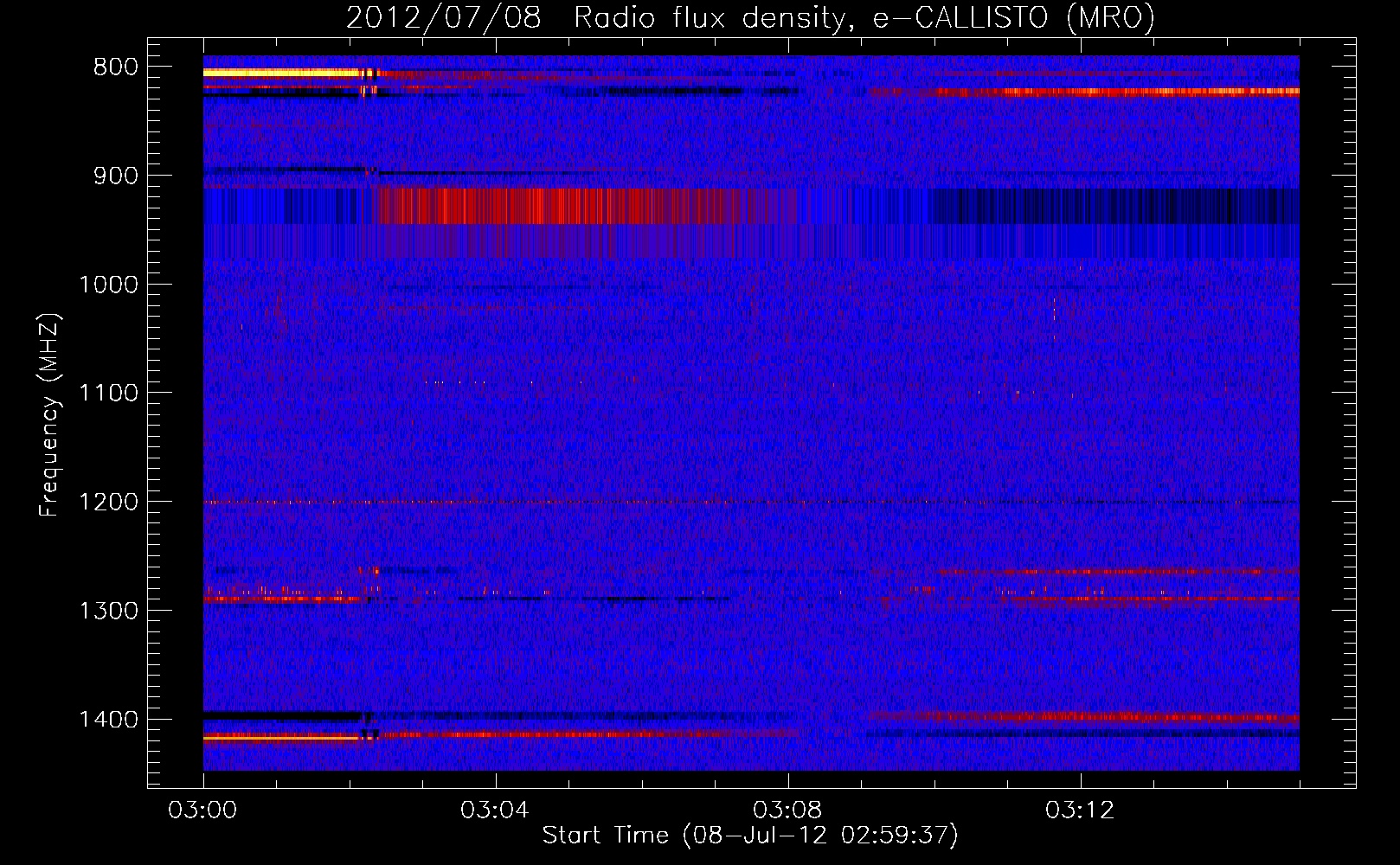Click the thin horizontal line at 1200 MHz
Screen dimensions: 1400x865
point(751,502)
